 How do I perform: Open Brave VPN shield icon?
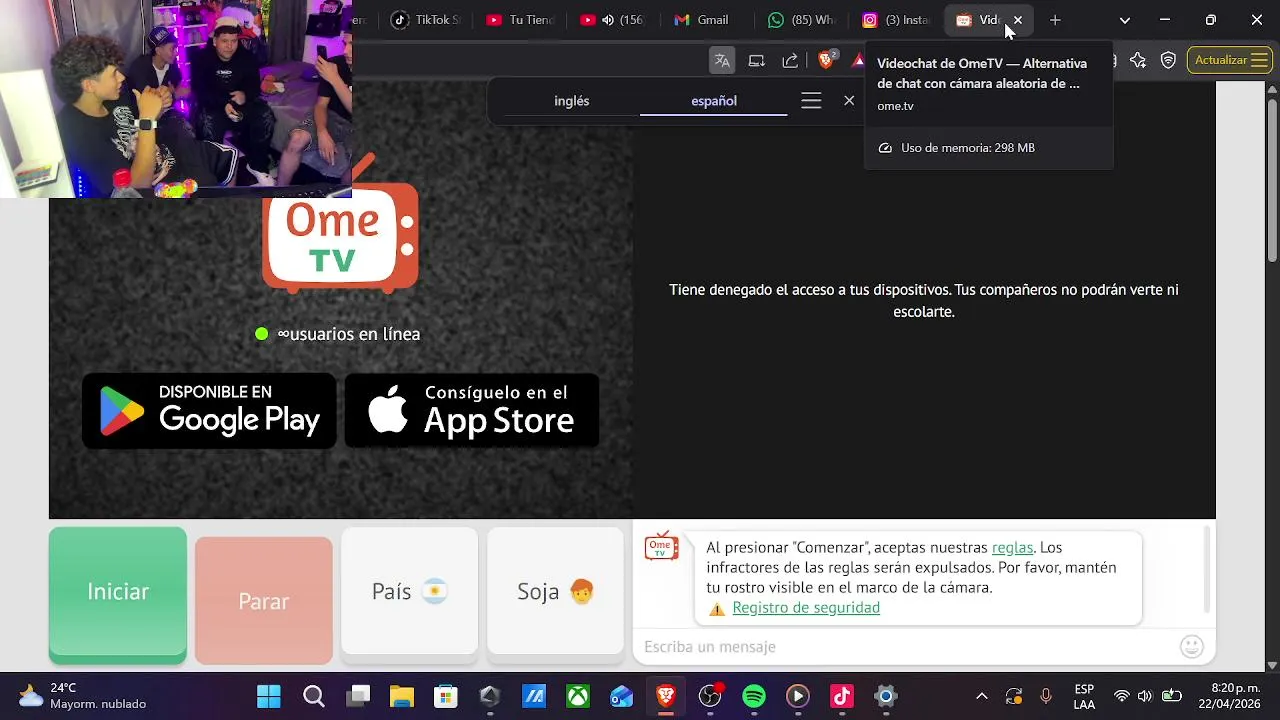coord(1168,61)
